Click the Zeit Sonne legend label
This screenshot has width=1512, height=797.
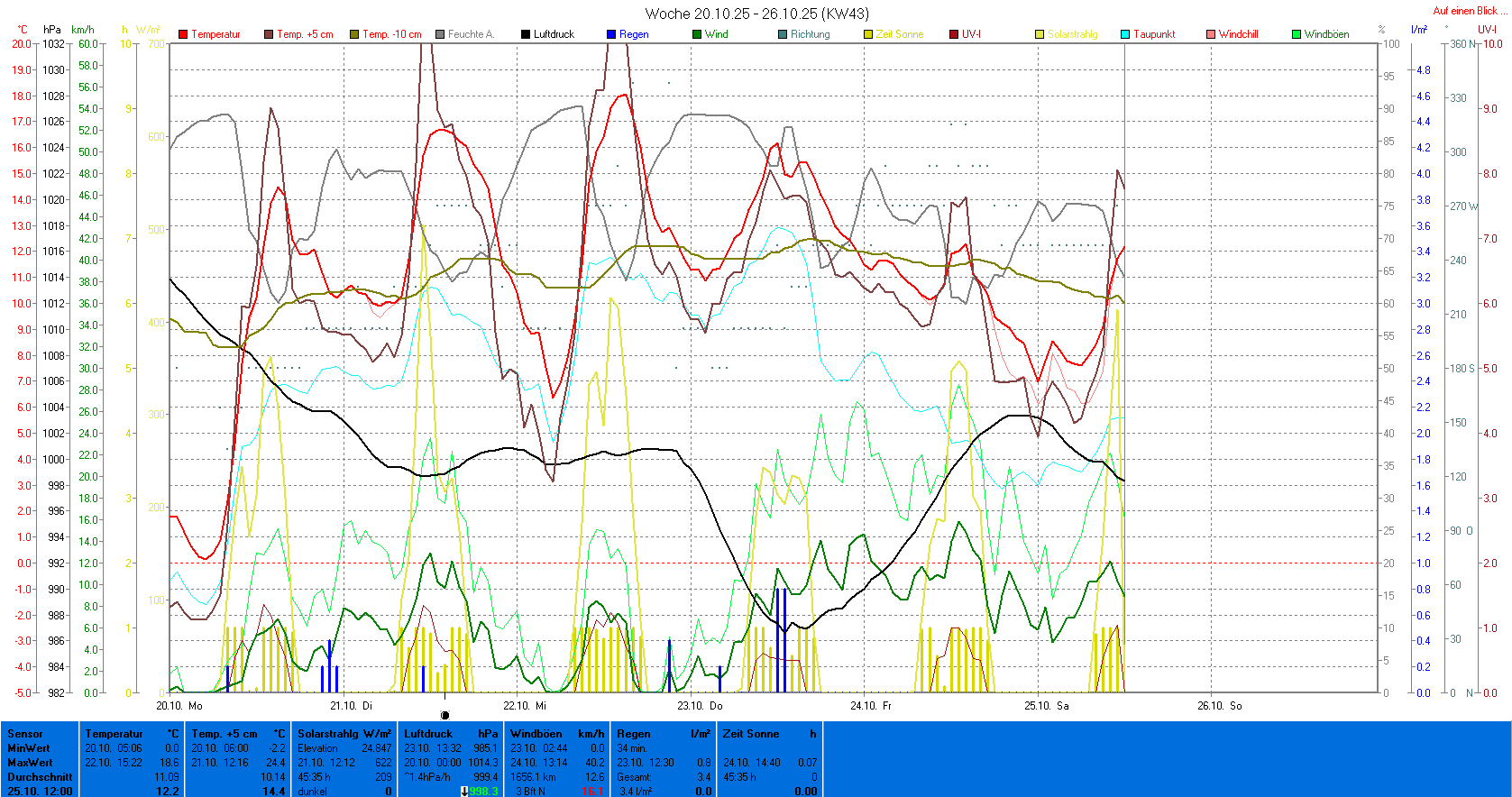(899, 34)
